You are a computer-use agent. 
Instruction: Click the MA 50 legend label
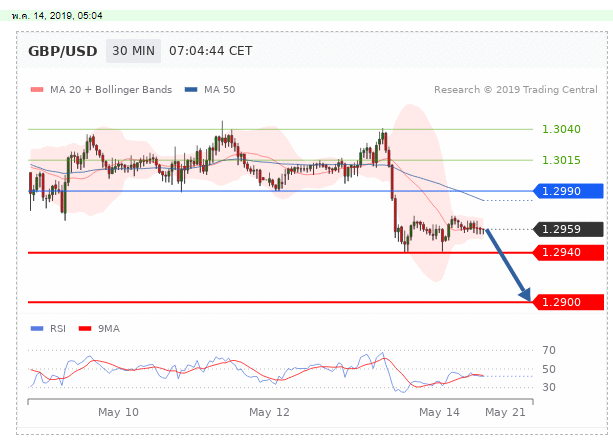[220, 90]
